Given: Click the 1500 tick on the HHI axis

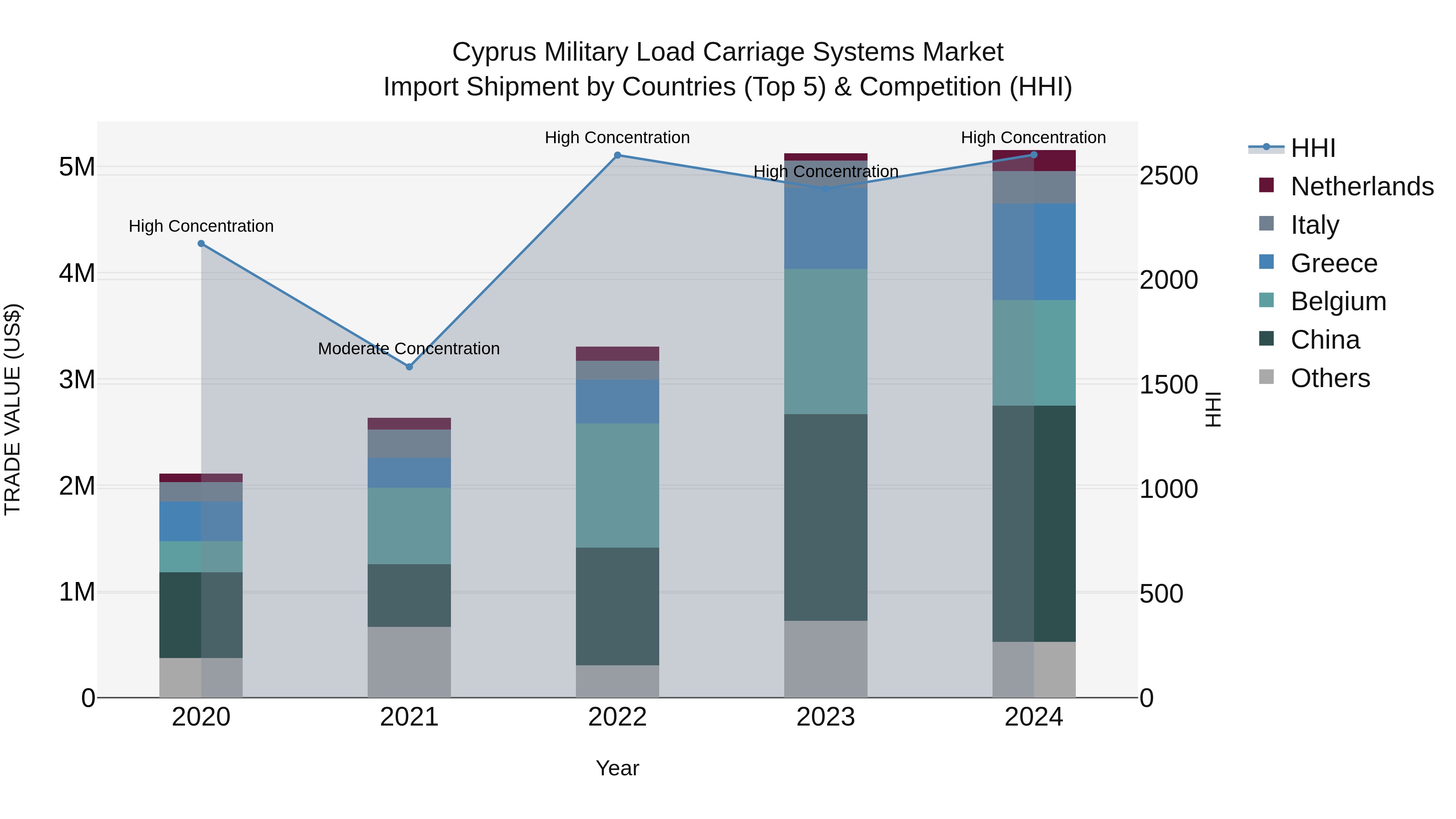Looking at the screenshot, I should click(1169, 384).
